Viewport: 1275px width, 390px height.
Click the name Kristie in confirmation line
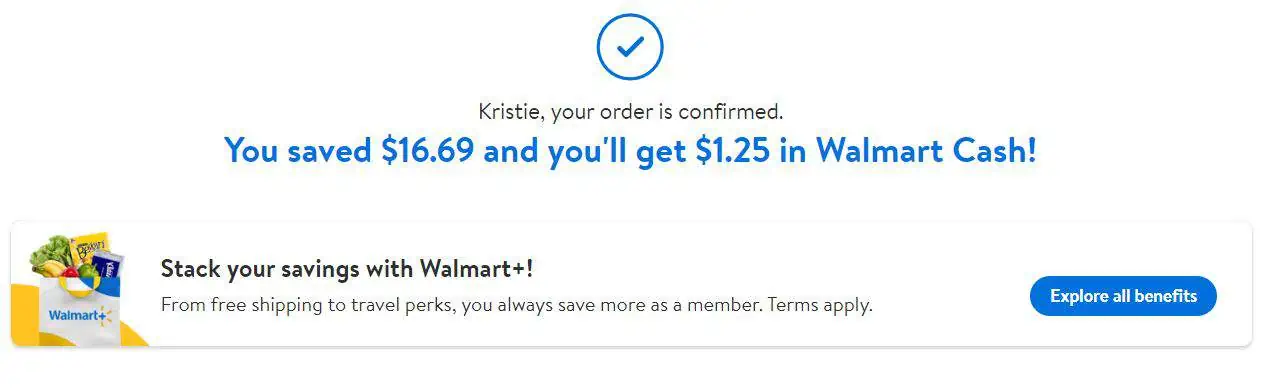(x=509, y=112)
